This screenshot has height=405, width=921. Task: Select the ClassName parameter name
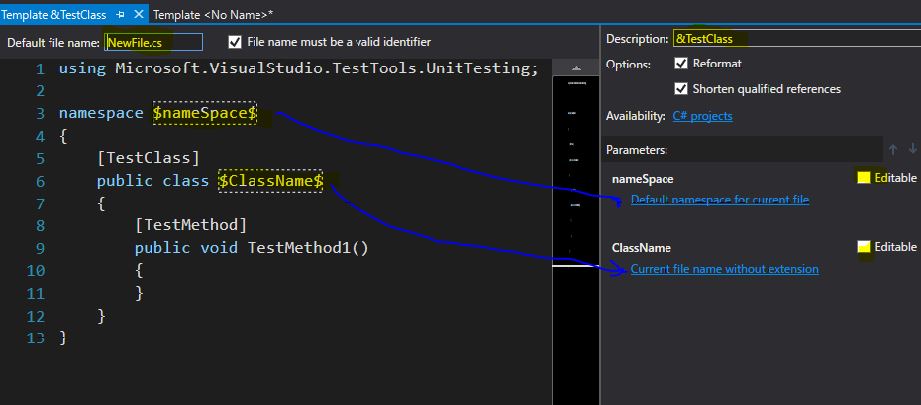641,248
